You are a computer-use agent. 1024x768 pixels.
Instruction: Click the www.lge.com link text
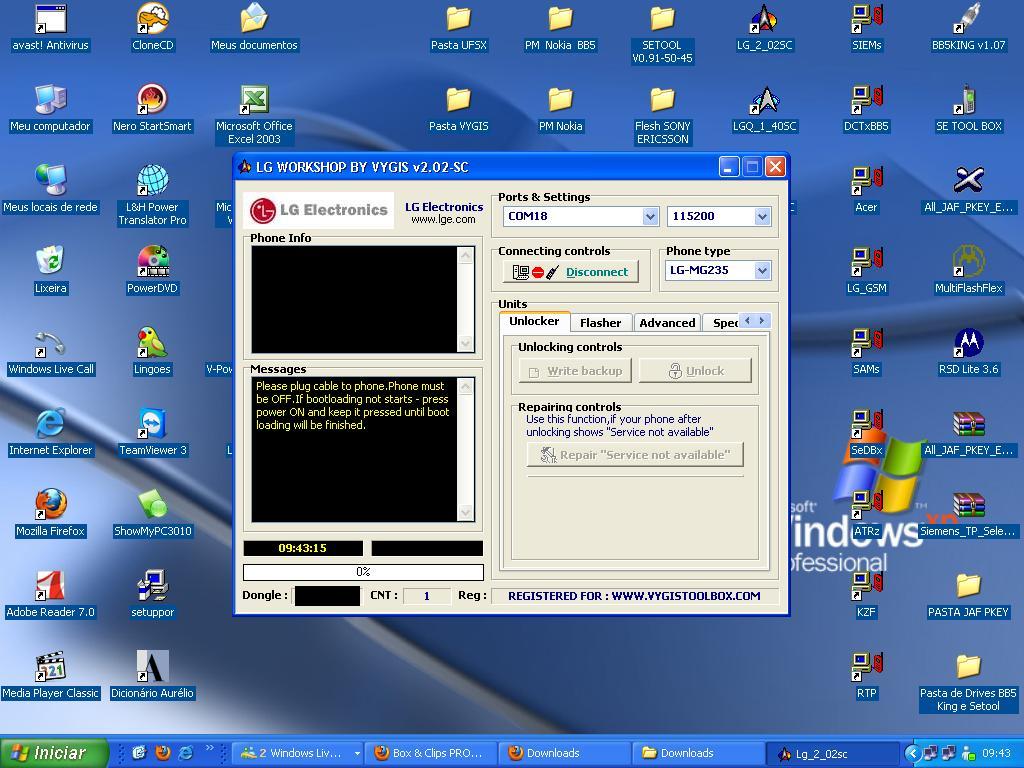[x=443, y=219]
